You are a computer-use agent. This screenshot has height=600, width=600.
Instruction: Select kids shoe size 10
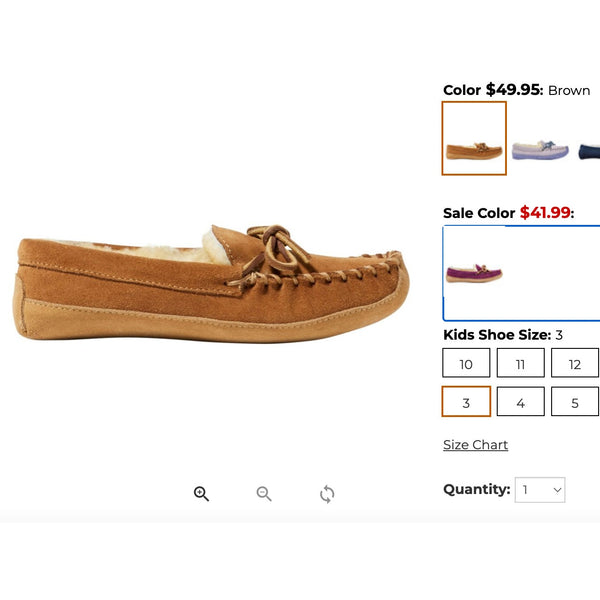point(466,363)
